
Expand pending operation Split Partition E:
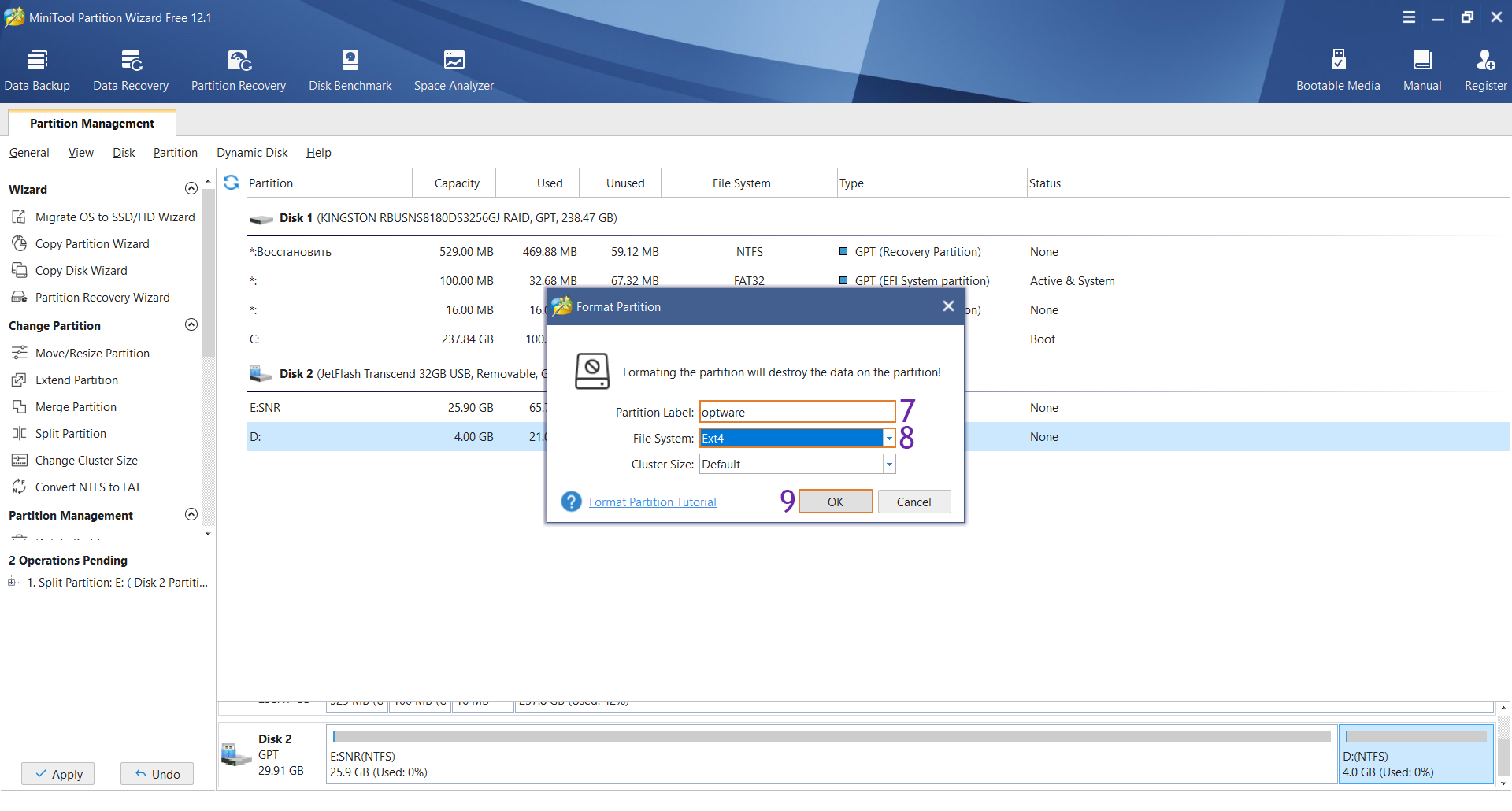pos(12,583)
